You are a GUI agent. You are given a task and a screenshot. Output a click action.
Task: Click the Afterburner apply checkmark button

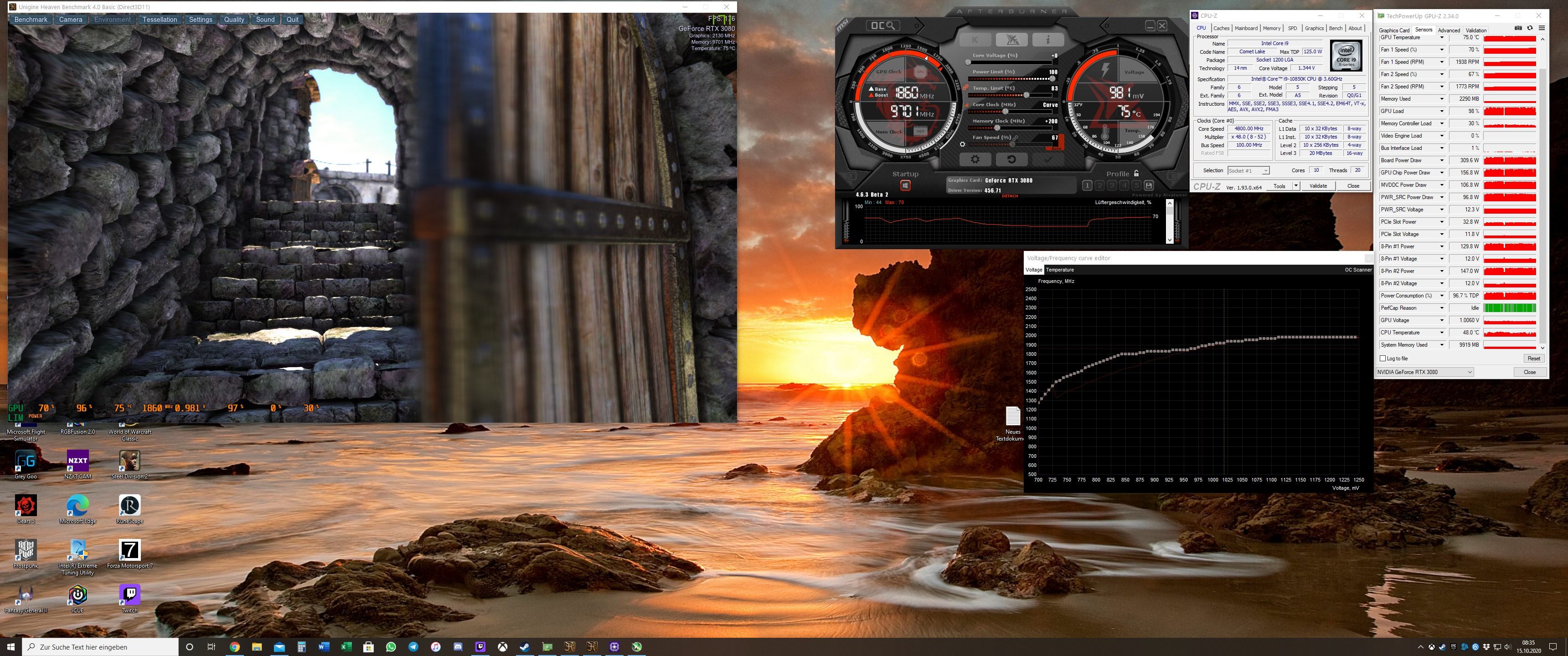click(x=1047, y=159)
